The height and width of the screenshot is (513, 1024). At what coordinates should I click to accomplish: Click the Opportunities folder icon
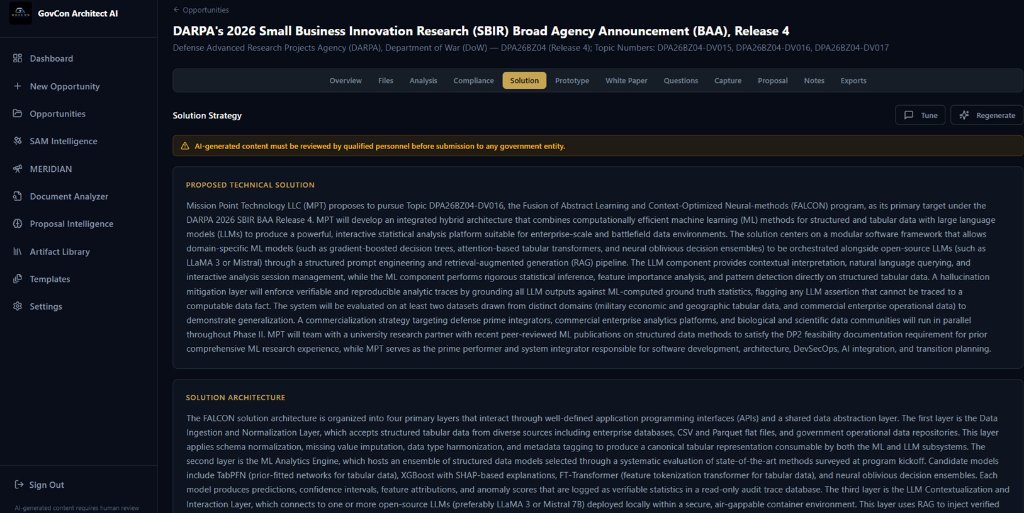click(x=18, y=113)
